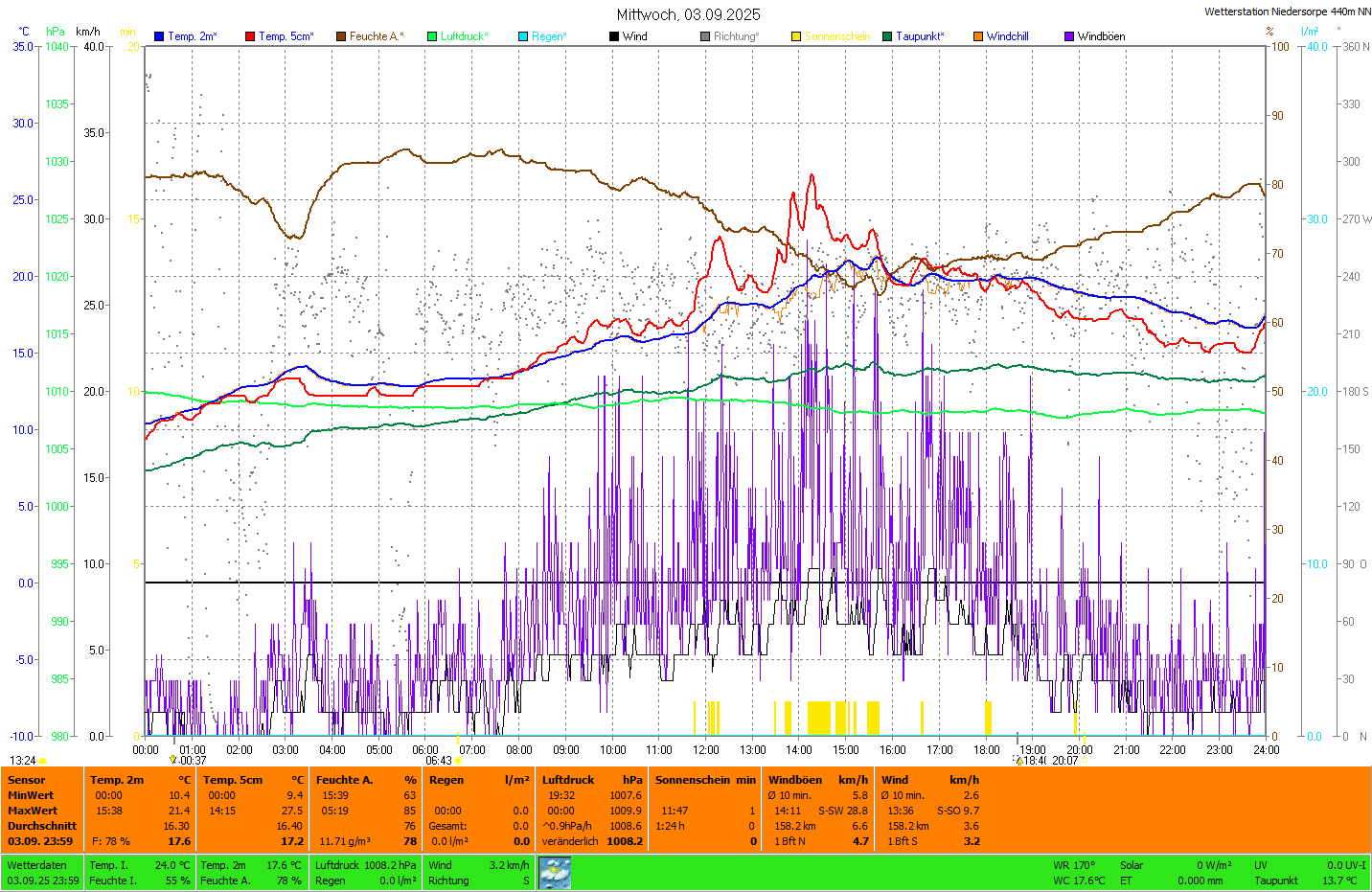Click the blue Temp. 2m legend square
Screen dimensions: 1372x892
pos(159,36)
